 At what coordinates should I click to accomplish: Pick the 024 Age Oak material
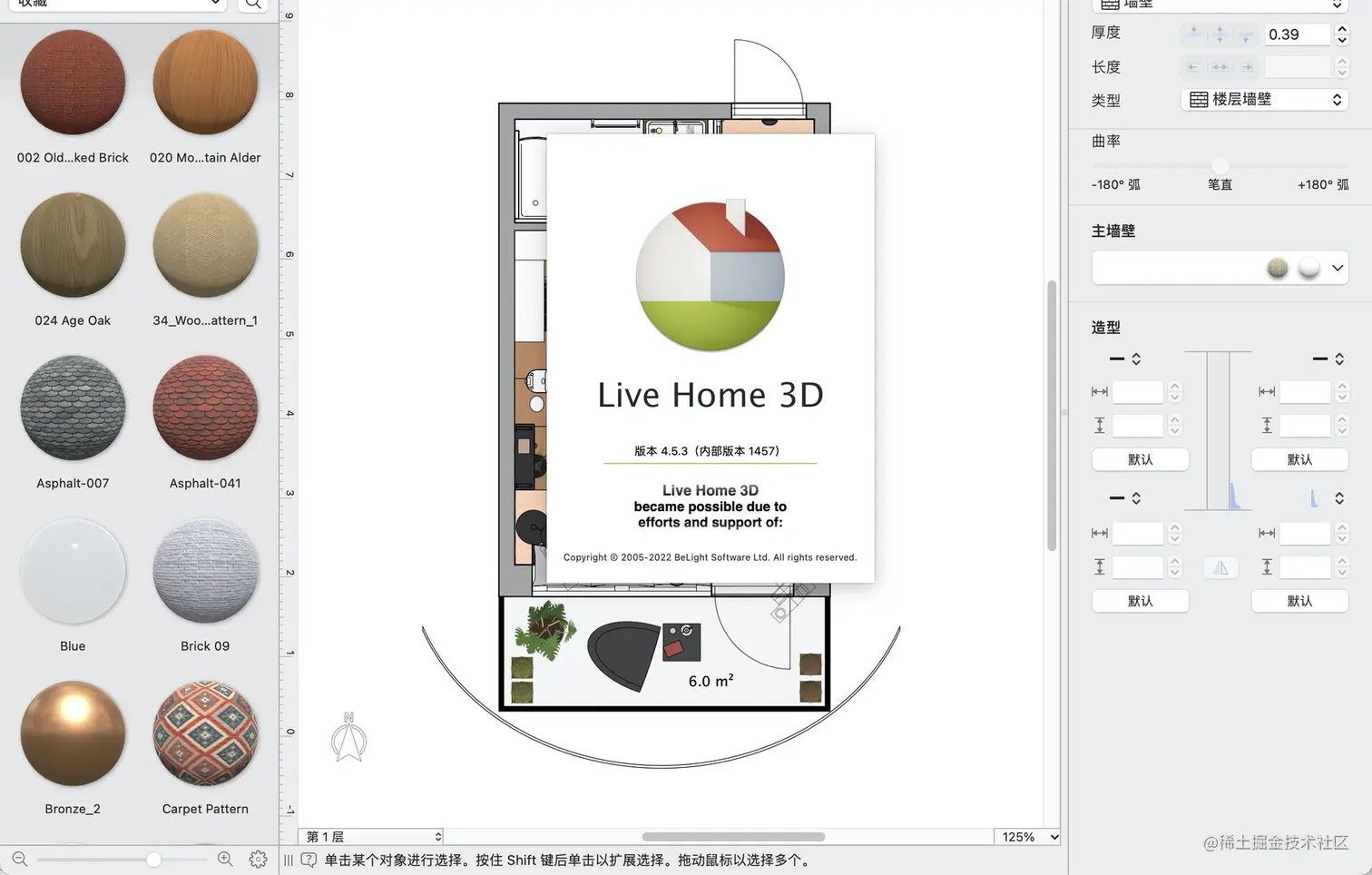pyautogui.click(x=73, y=245)
